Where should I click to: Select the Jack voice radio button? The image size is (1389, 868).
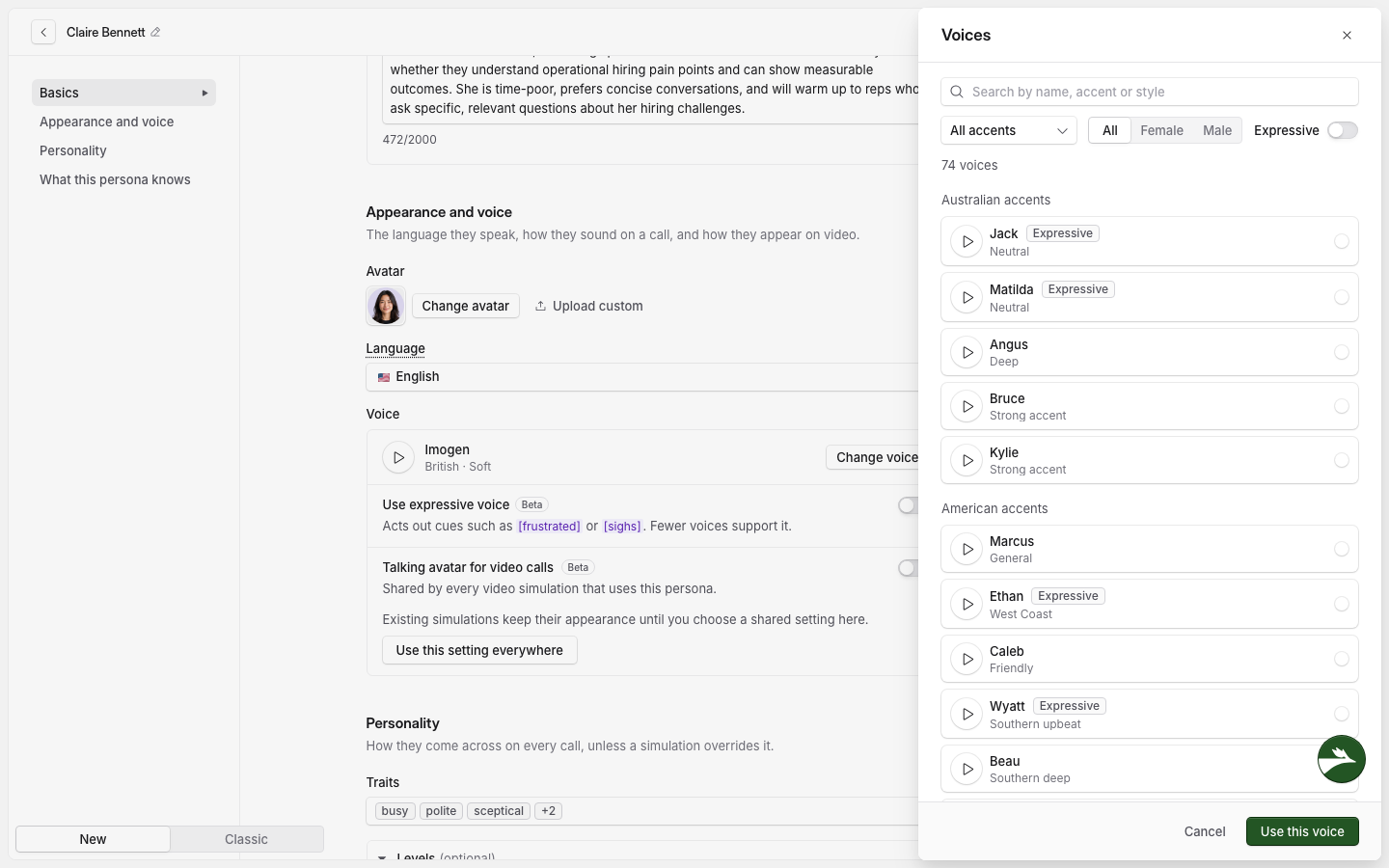pyautogui.click(x=1341, y=241)
